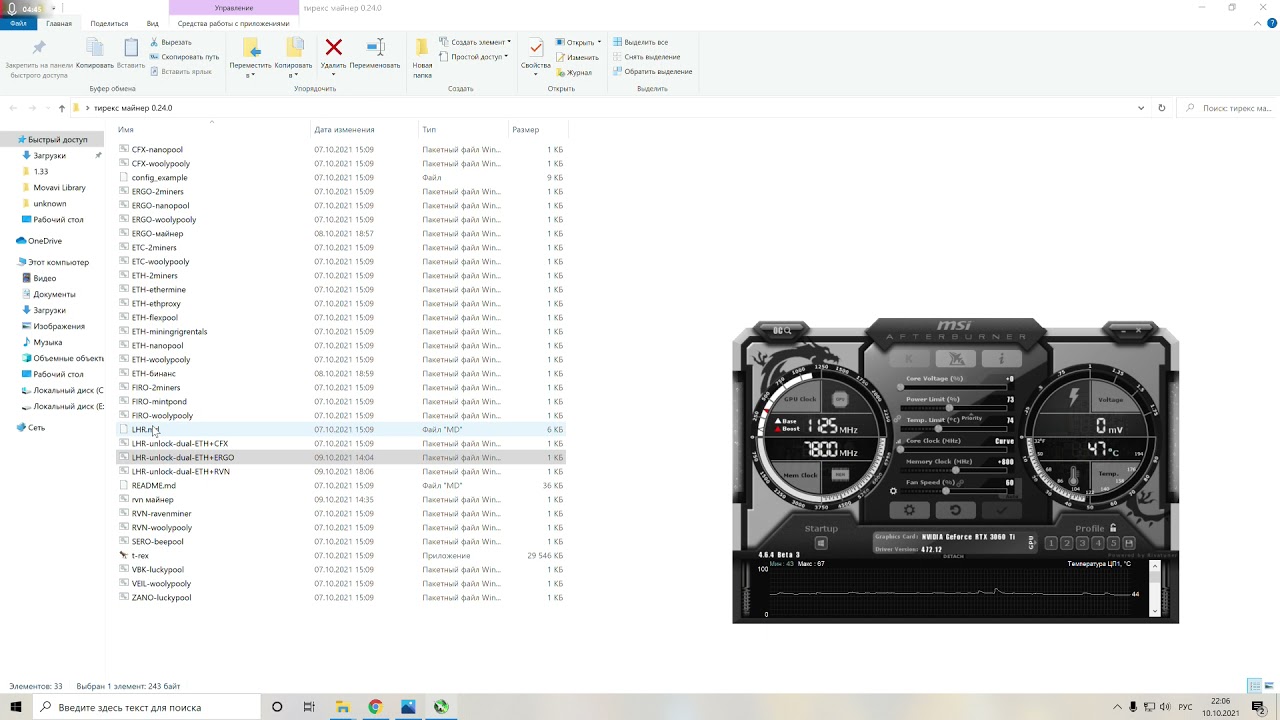Open the Move to (Переместить в) dropdown
This screenshot has height=720, width=1280.
[250, 58]
